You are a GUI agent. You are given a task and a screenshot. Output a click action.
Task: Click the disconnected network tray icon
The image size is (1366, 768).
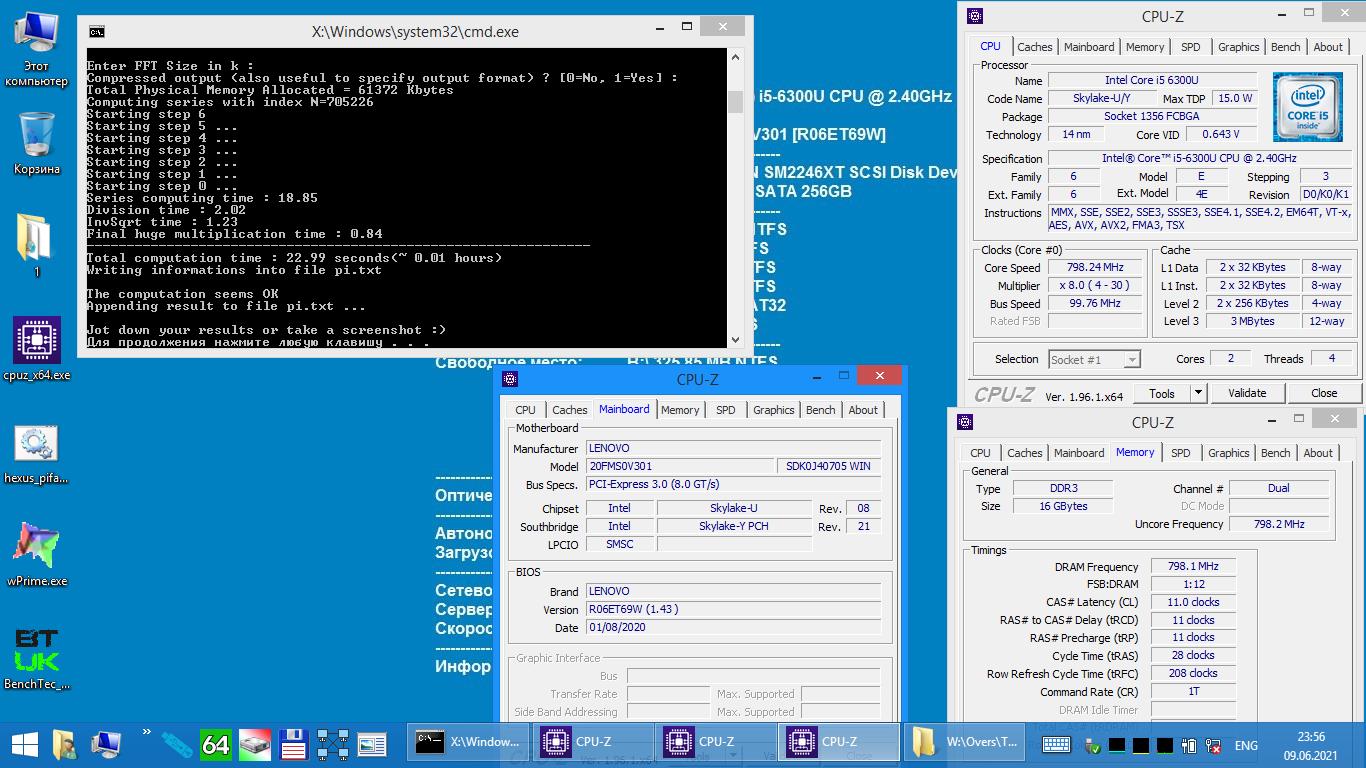1214,745
